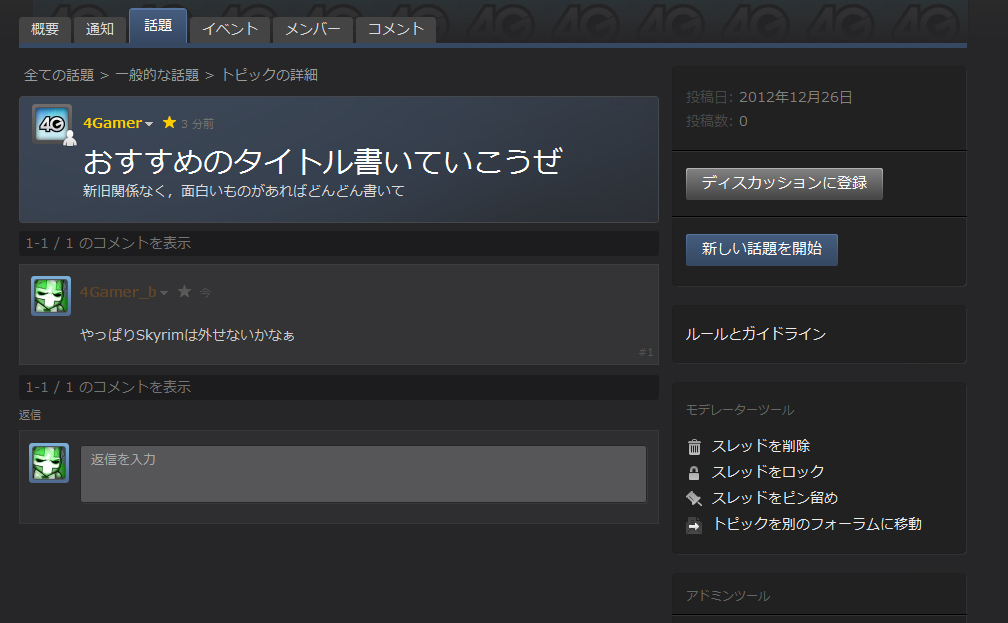Image resolution: width=1008 pixels, height=623 pixels.
Task: Select the コメント tab
Action: 396,29
